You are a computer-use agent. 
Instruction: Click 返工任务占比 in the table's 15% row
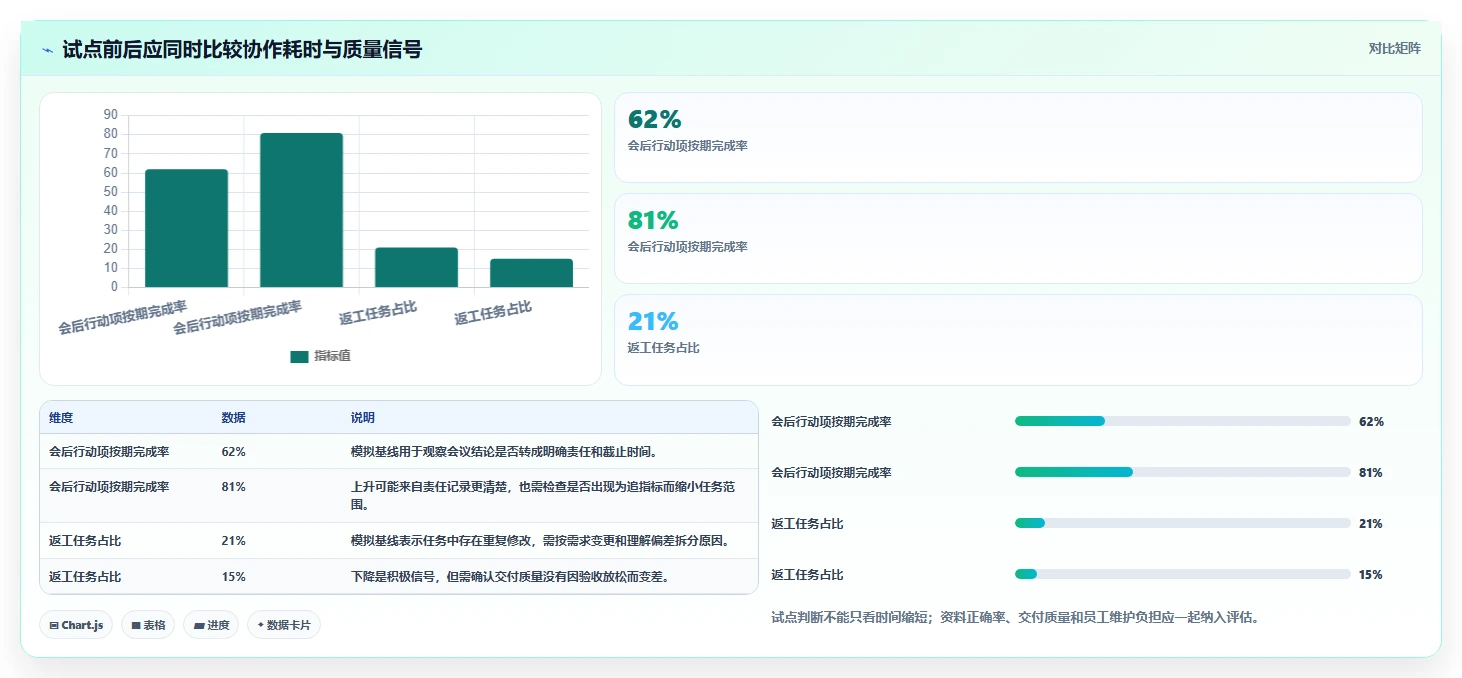(x=85, y=577)
